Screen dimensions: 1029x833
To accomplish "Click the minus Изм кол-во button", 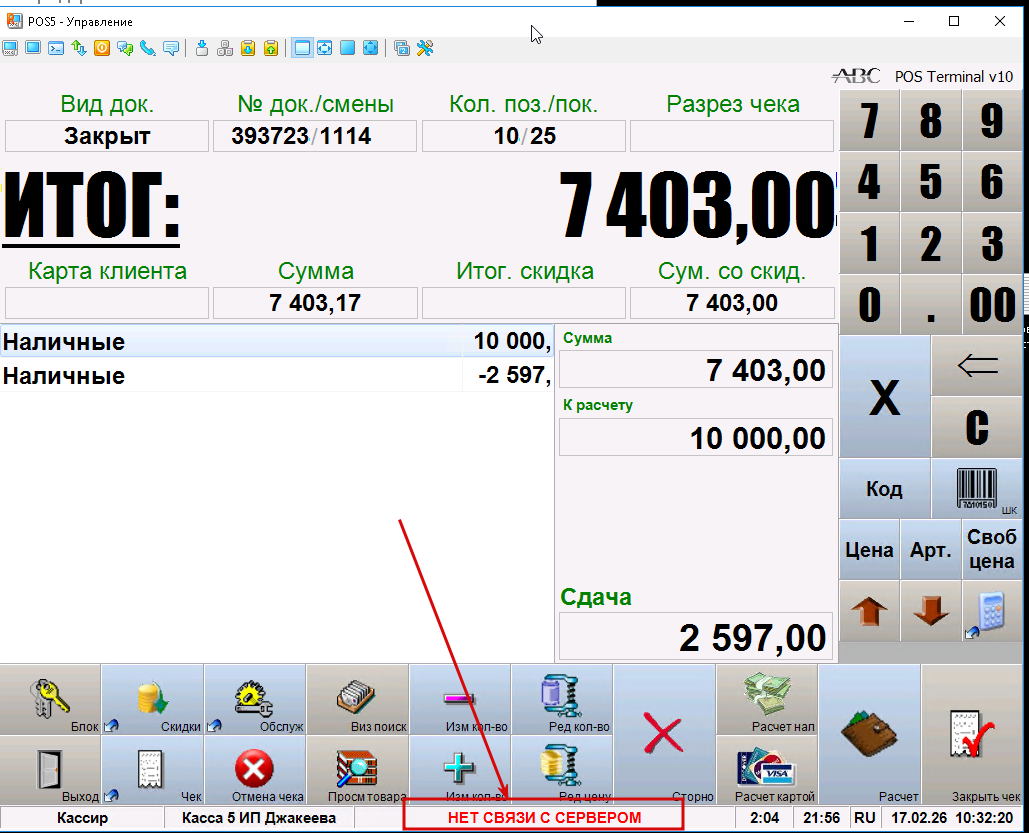I will [x=460, y=700].
